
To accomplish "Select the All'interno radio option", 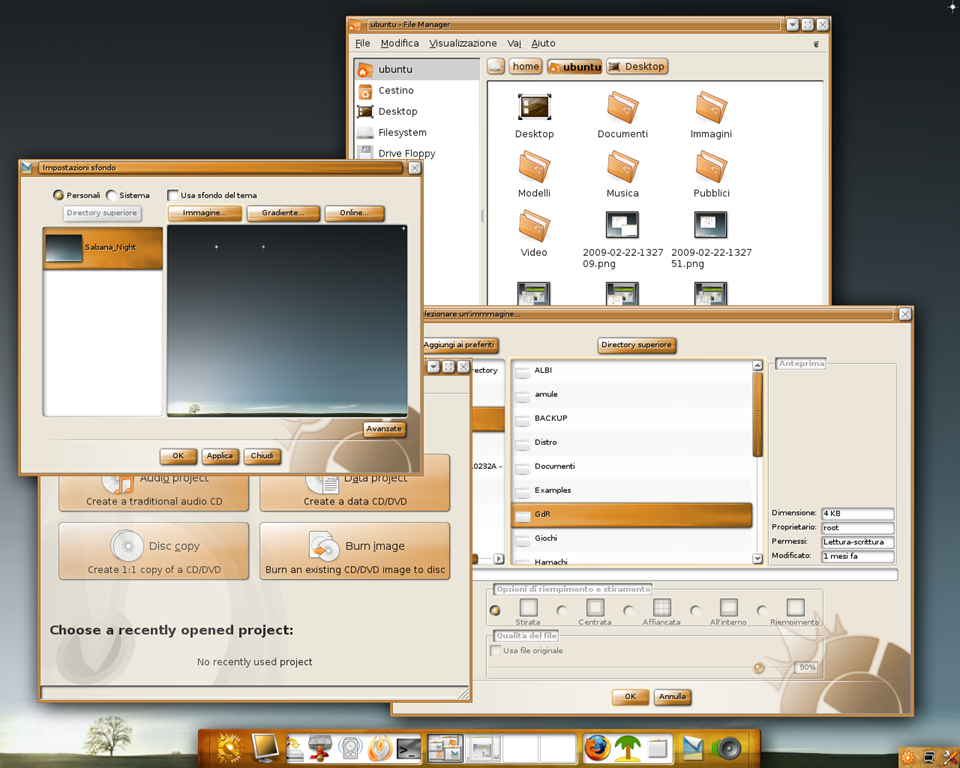I will [x=695, y=611].
